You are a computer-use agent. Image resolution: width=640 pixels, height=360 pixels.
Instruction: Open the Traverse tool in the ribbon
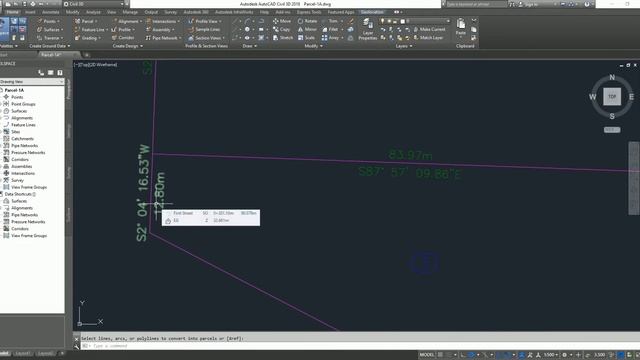(49, 38)
